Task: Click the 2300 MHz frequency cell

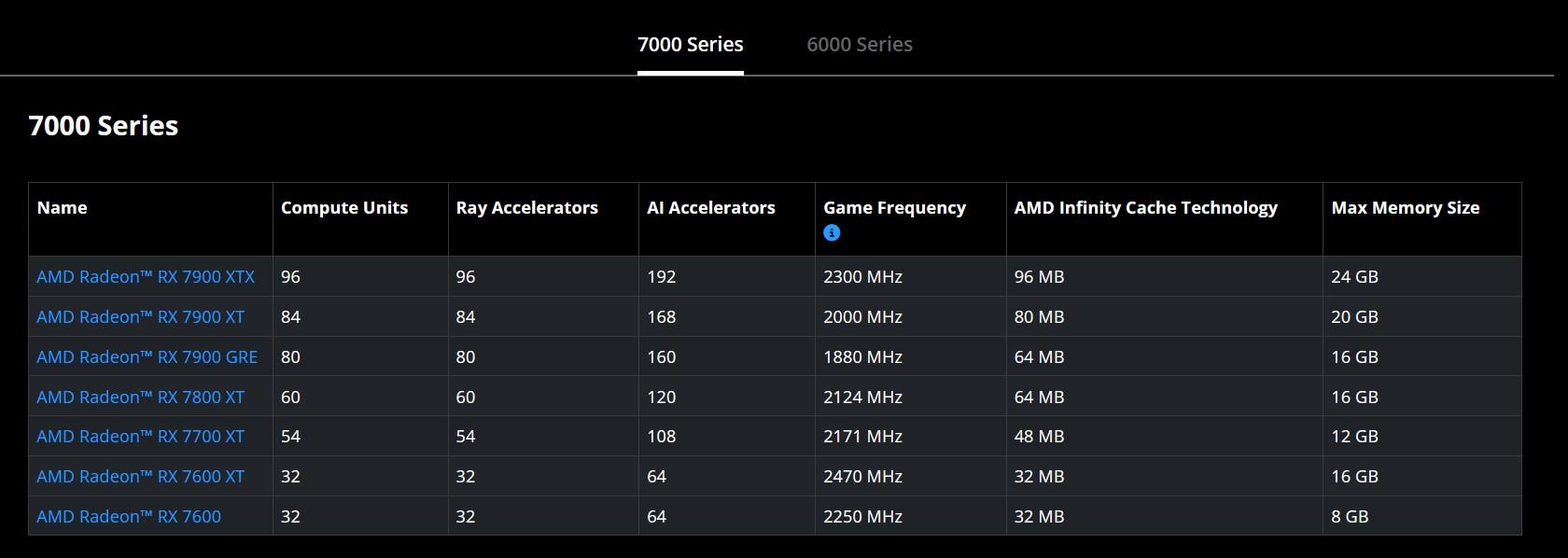Action: (x=862, y=277)
